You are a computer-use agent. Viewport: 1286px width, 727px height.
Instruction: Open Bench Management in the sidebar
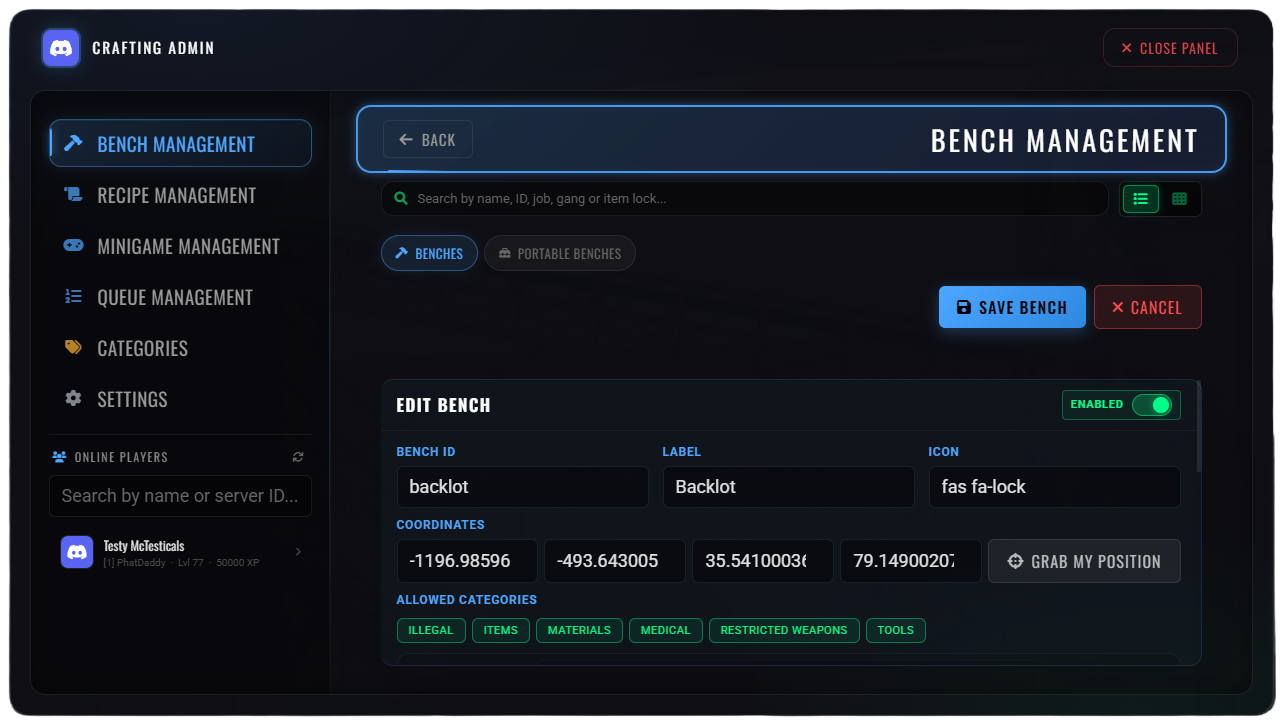(181, 144)
